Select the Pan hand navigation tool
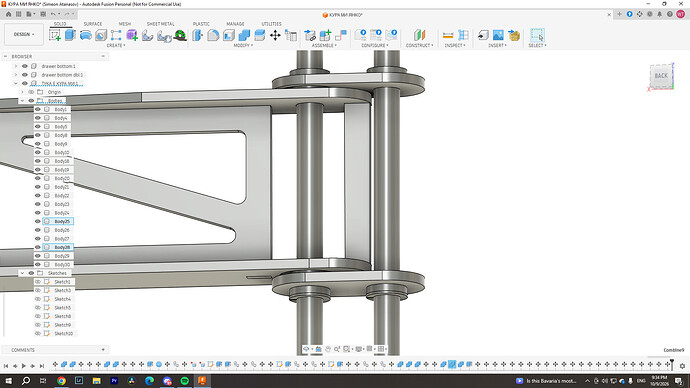The image size is (690, 388). pyautogui.click(x=328, y=349)
